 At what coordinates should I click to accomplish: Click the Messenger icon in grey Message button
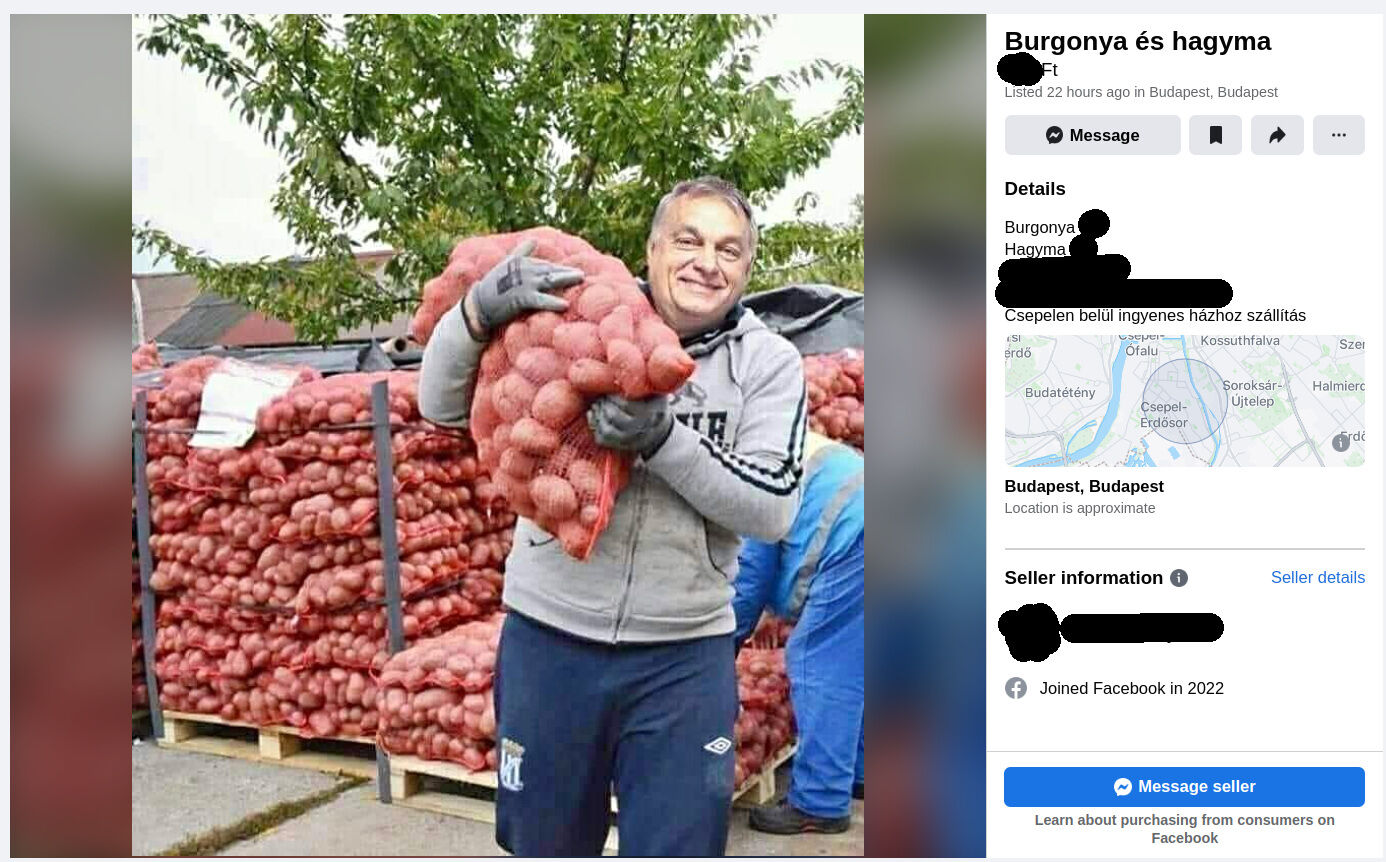coord(1054,135)
